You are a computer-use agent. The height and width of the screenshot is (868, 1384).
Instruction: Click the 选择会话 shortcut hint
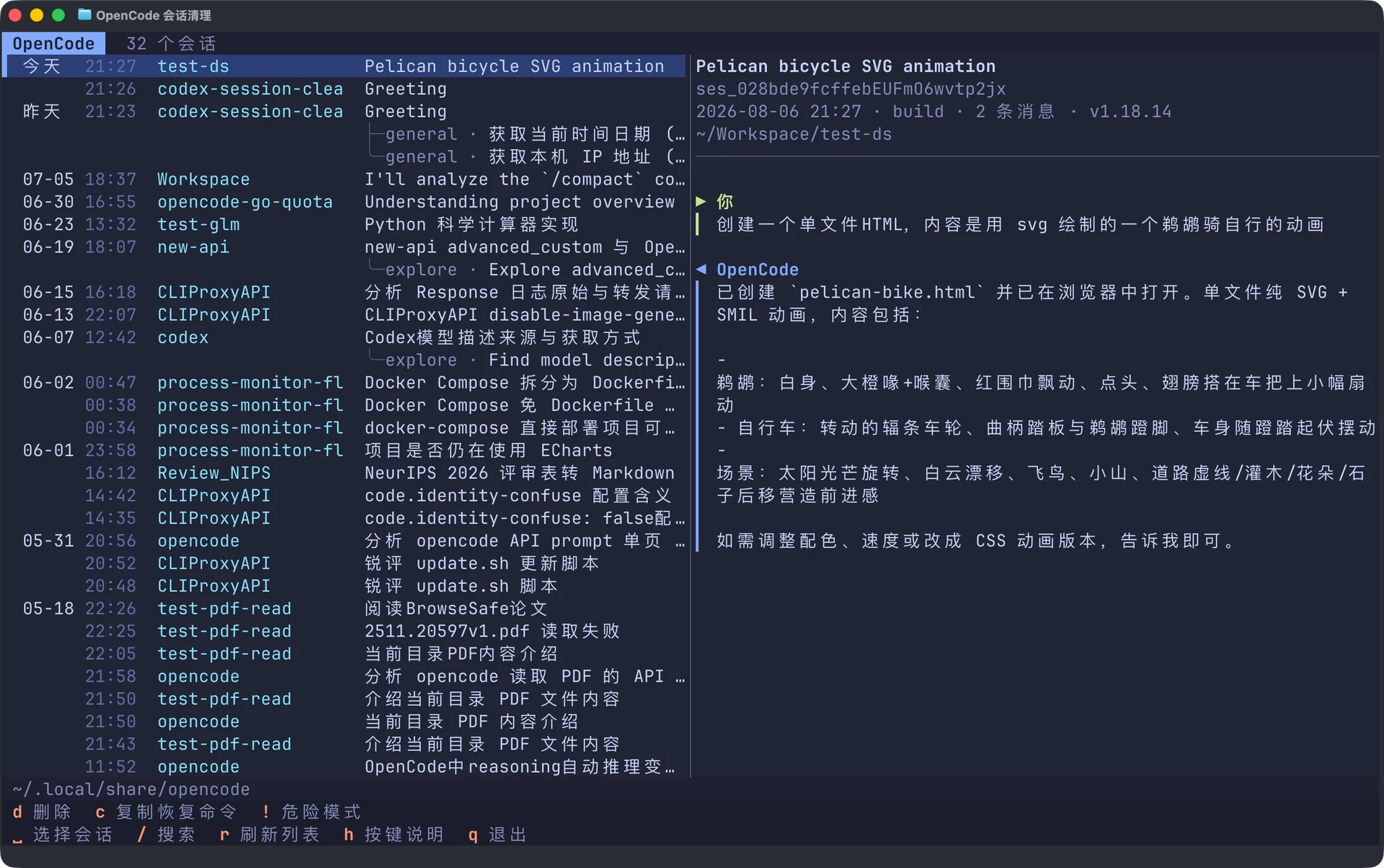(x=63, y=835)
